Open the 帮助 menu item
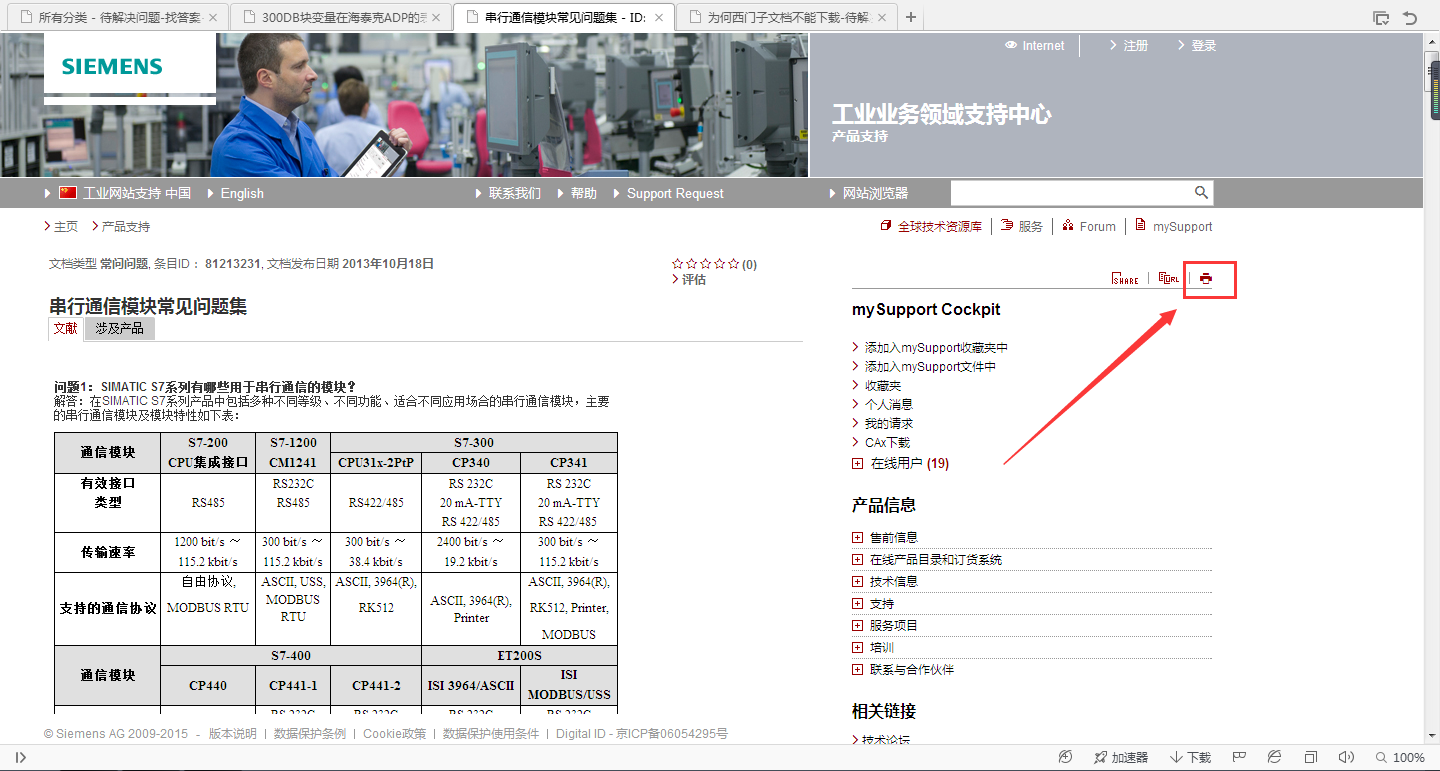1440x771 pixels. [583, 193]
